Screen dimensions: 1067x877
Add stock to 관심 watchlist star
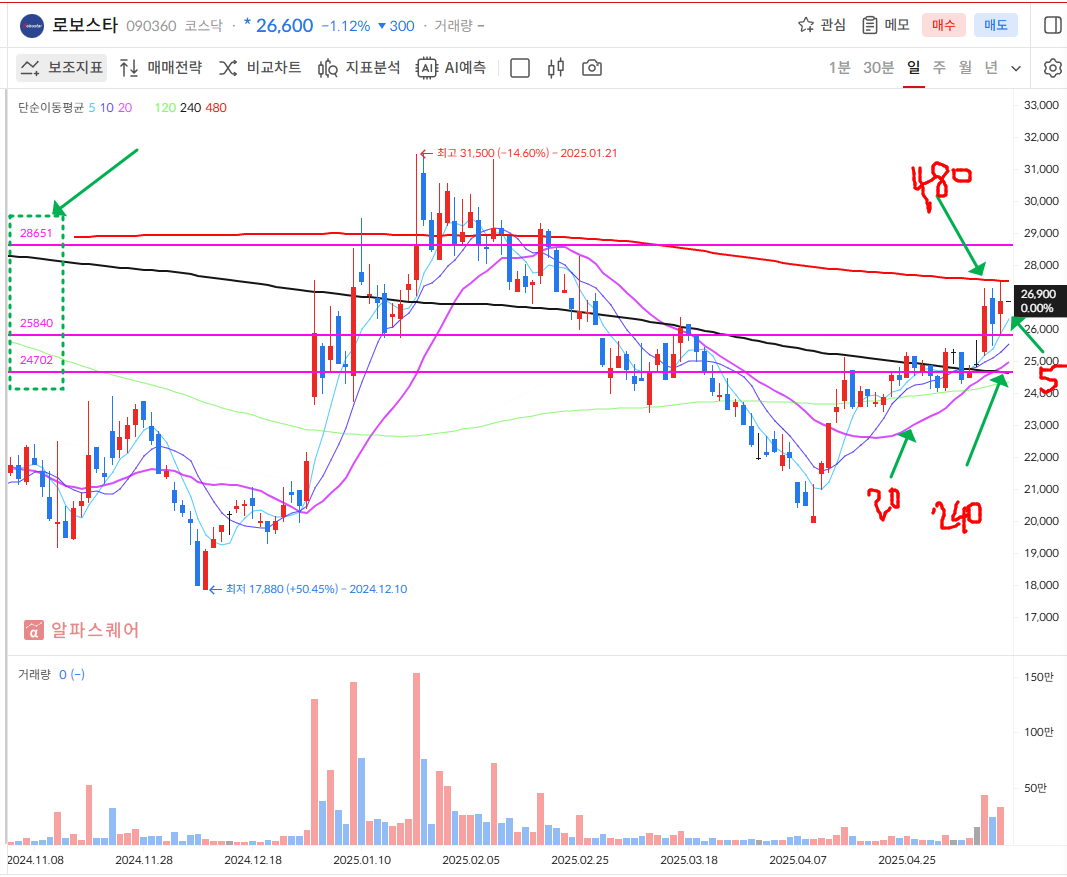806,25
